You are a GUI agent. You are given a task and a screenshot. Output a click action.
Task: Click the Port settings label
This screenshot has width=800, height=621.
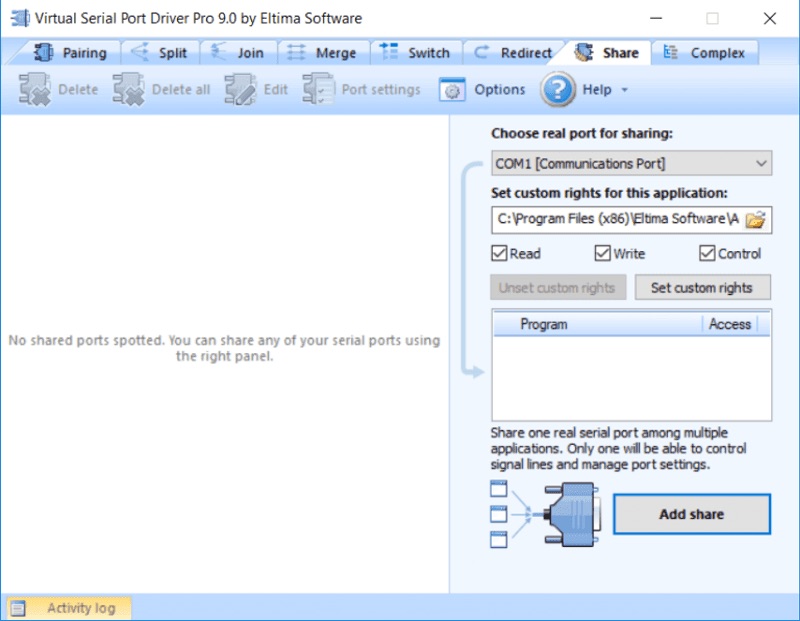point(381,89)
